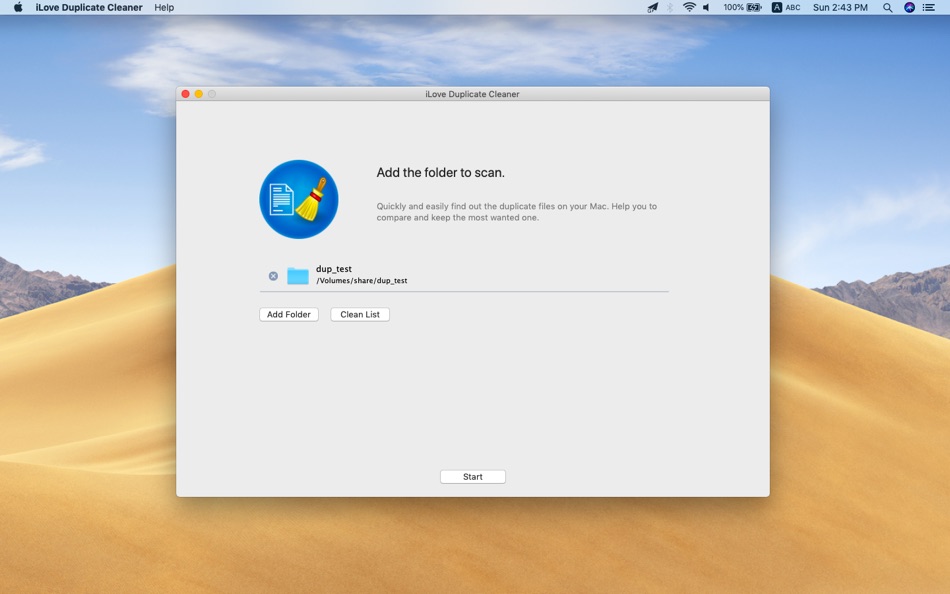Image resolution: width=950 pixels, height=594 pixels.
Task: Click the broom app logo icon
Action: (x=299, y=199)
